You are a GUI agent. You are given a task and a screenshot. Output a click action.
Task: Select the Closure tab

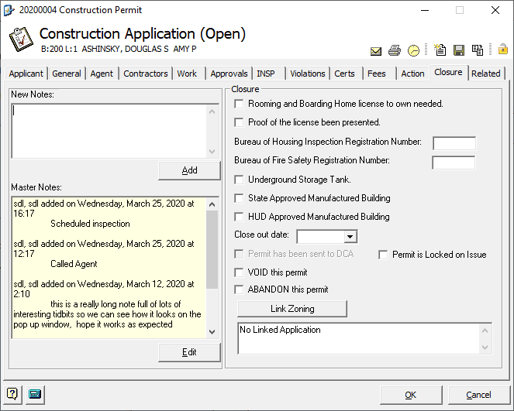[x=448, y=72]
